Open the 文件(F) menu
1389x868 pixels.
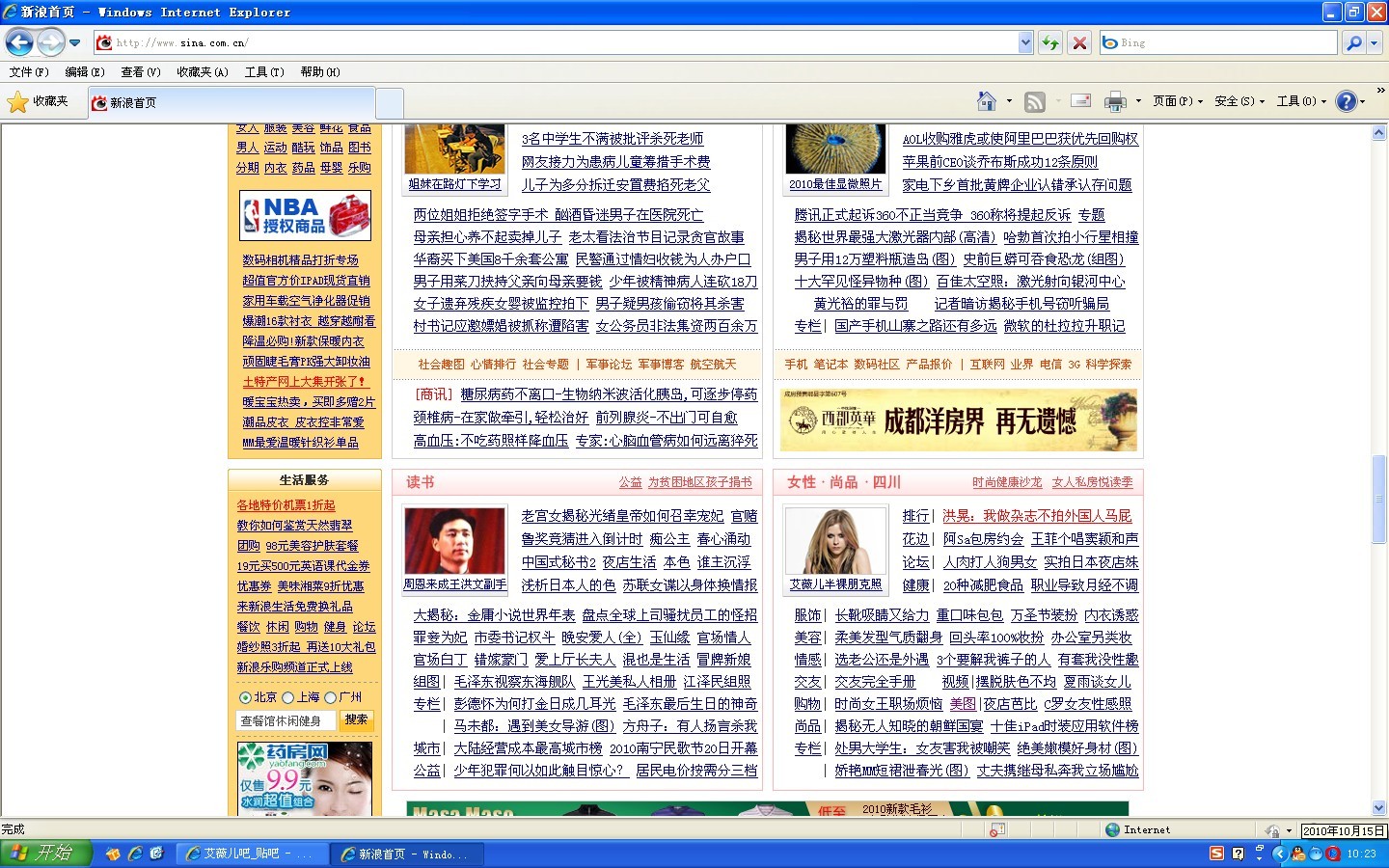click(x=29, y=71)
